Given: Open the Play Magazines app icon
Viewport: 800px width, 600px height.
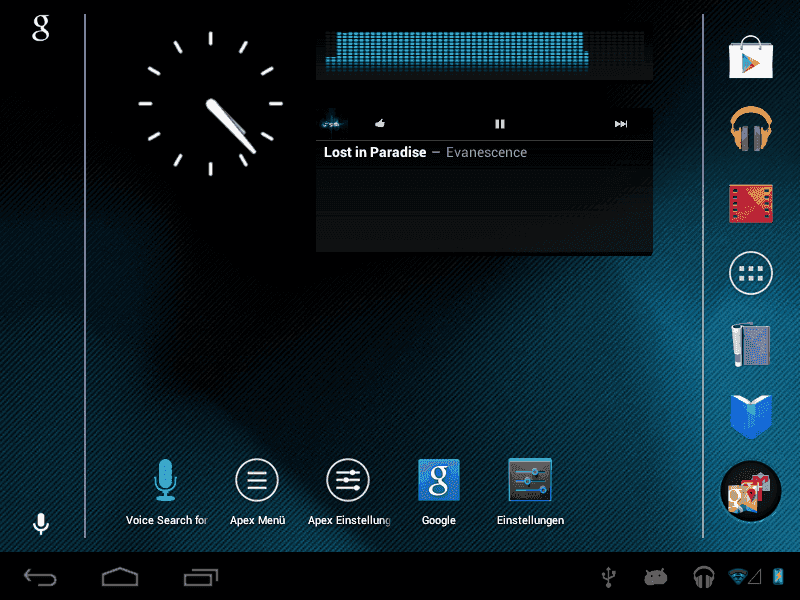Looking at the screenshot, I should [751, 344].
